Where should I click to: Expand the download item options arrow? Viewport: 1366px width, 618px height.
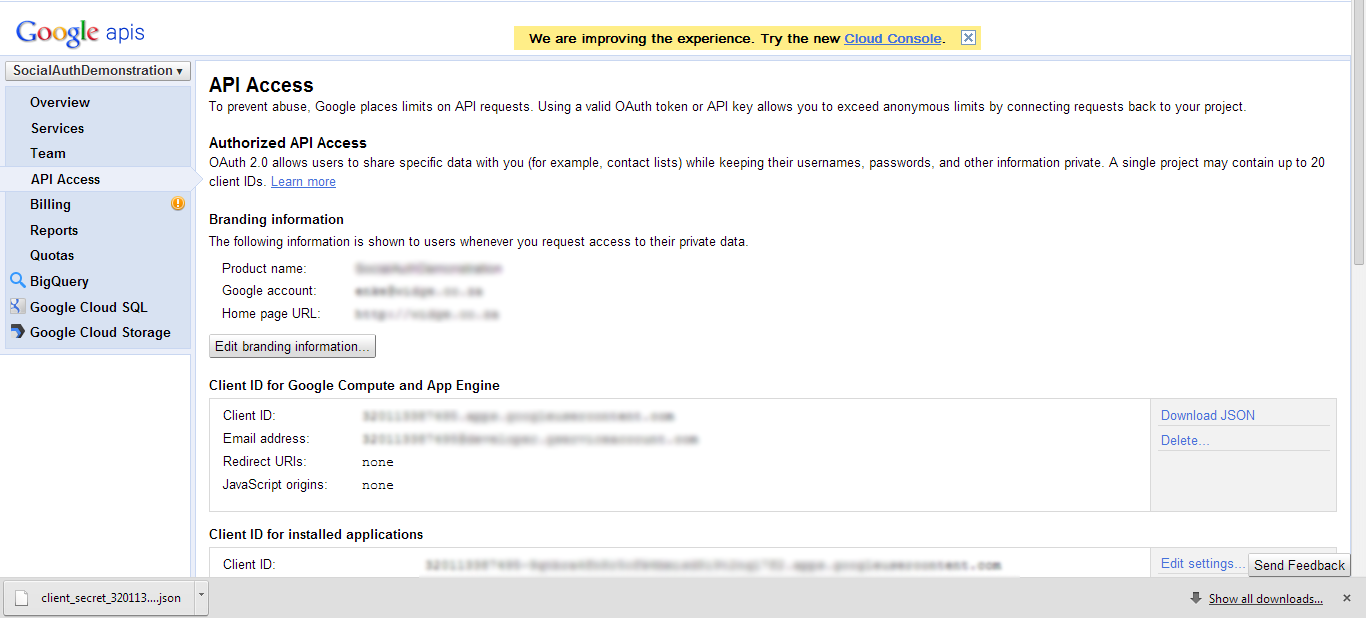pos(201,597)
